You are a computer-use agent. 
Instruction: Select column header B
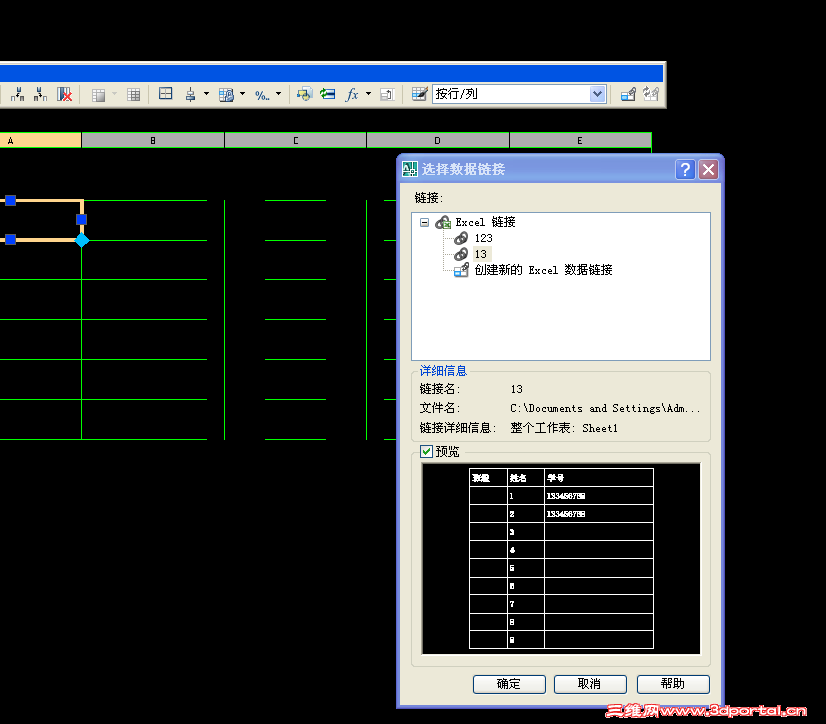tap(153, 141)
